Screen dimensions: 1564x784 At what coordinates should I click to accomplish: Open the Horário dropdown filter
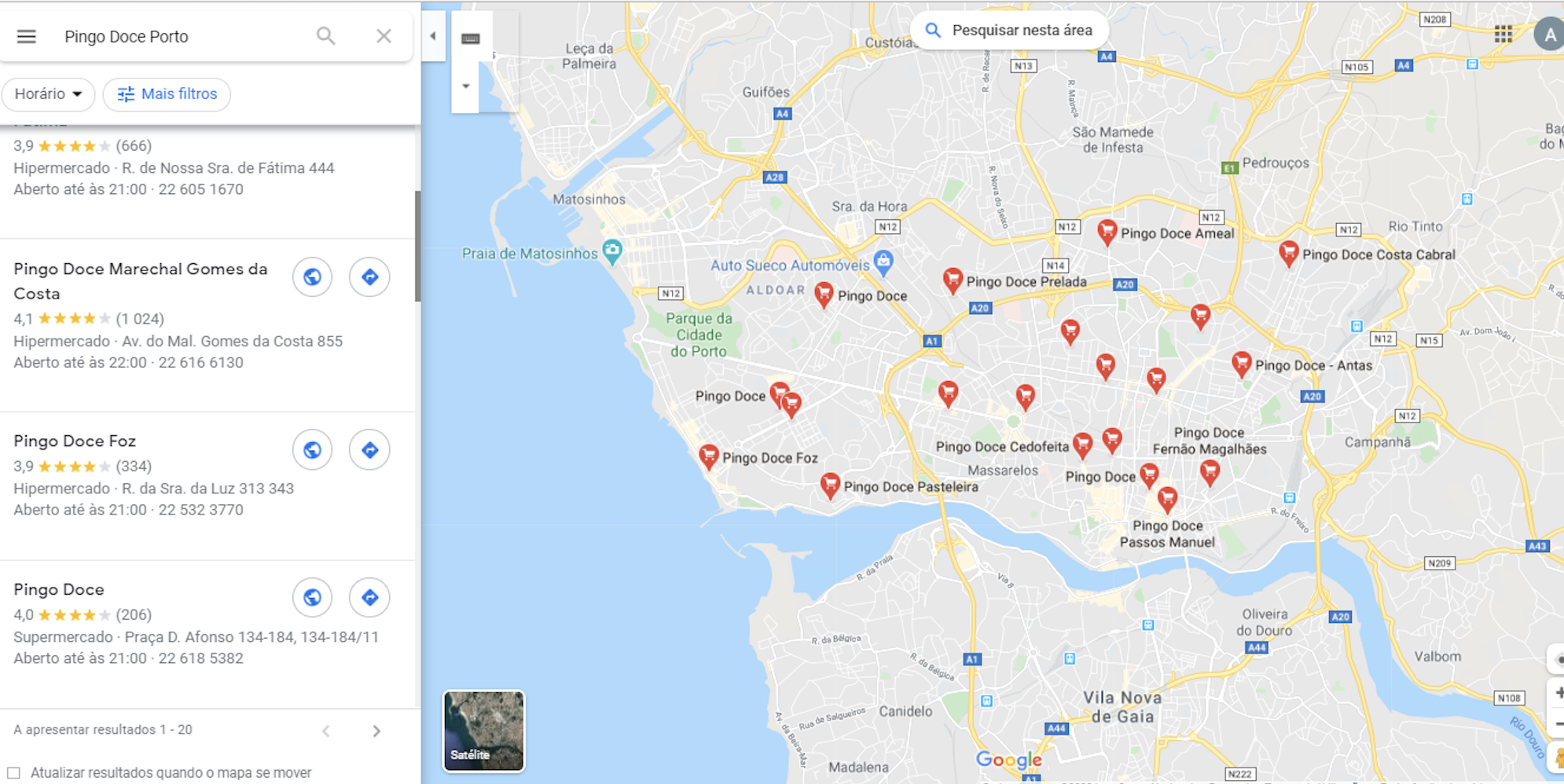pyautogui.click(x=48, y=94)
